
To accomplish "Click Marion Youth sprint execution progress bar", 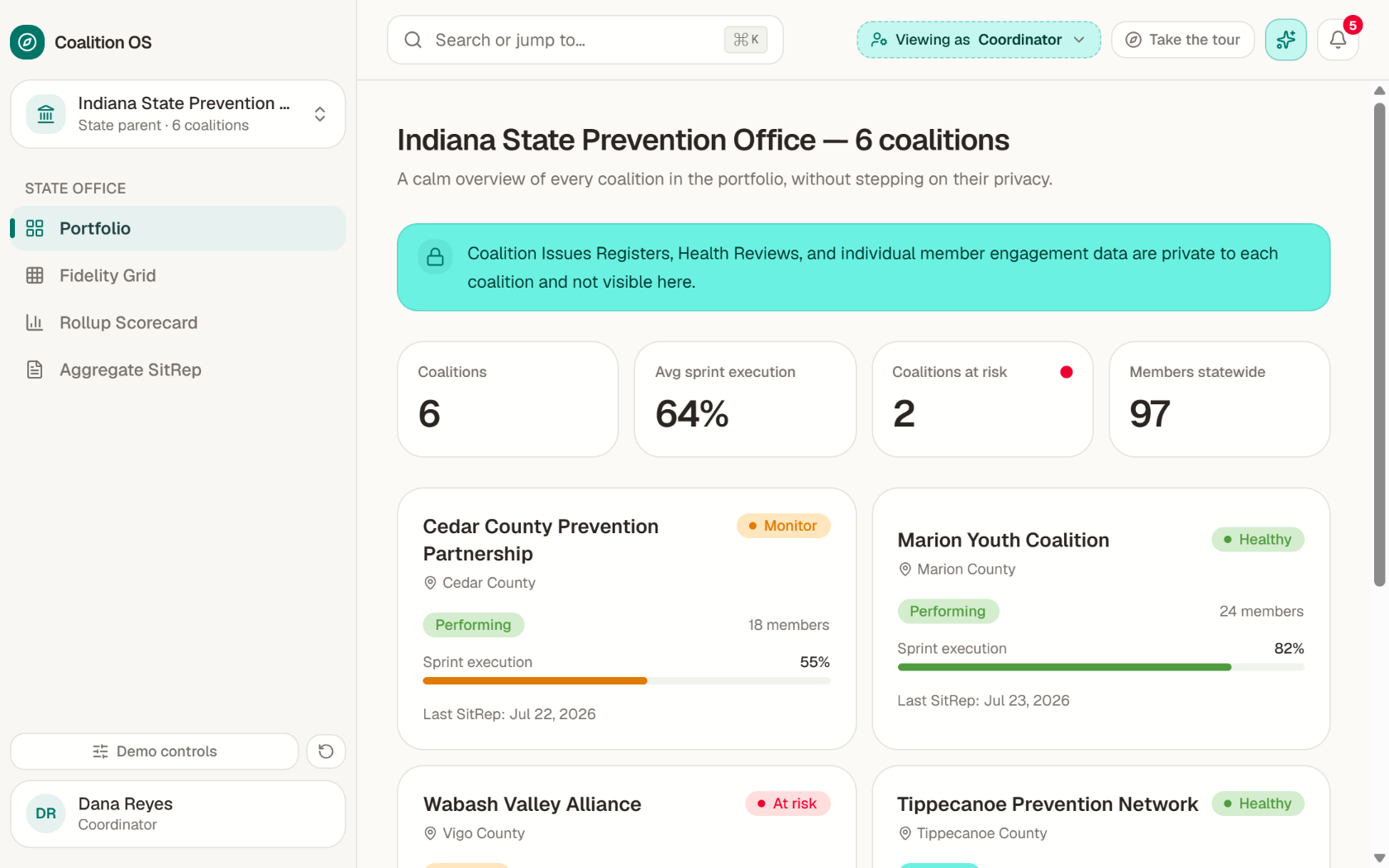I will click(1101, 667).
